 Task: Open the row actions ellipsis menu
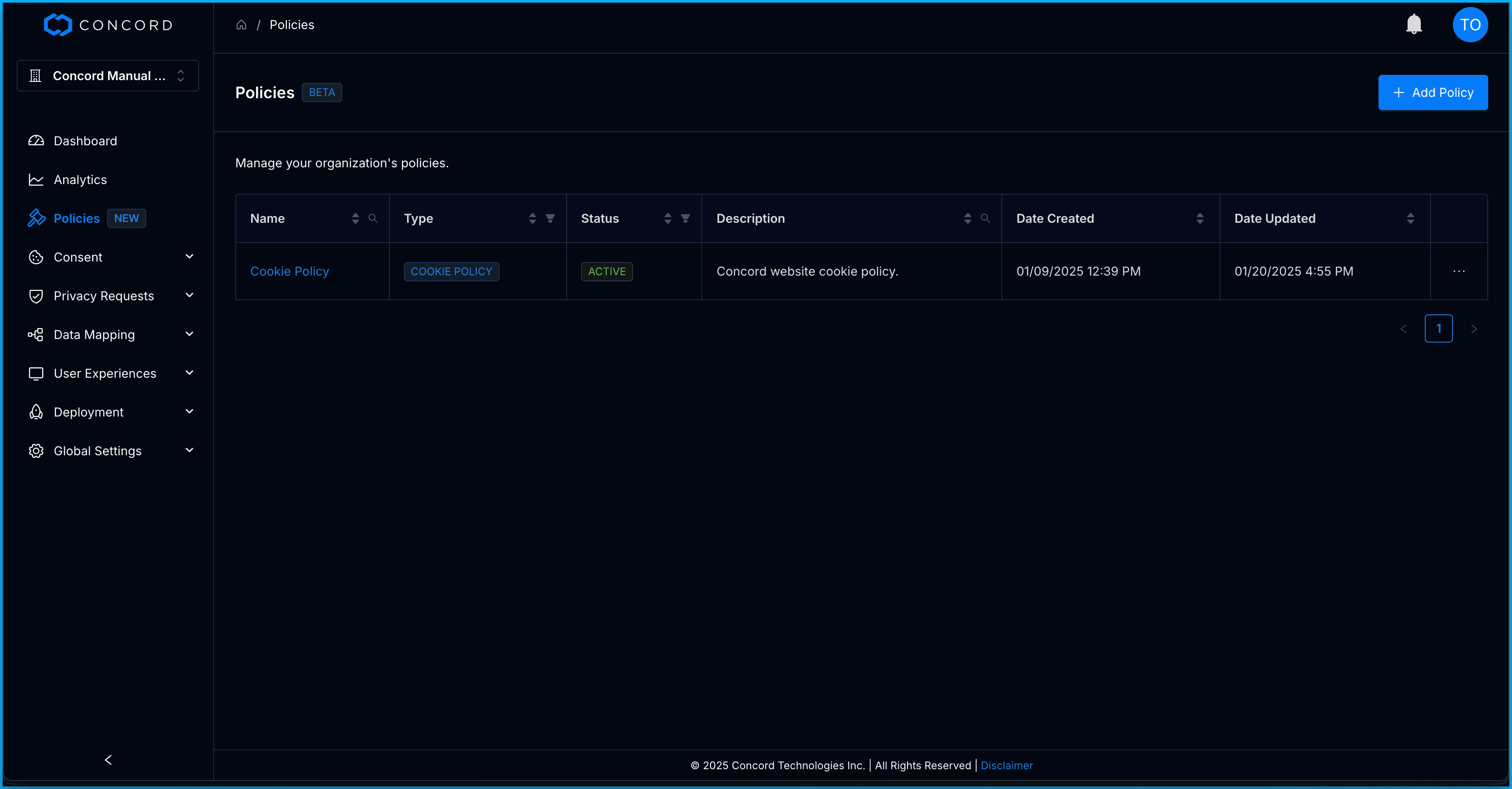point(1459,271)
